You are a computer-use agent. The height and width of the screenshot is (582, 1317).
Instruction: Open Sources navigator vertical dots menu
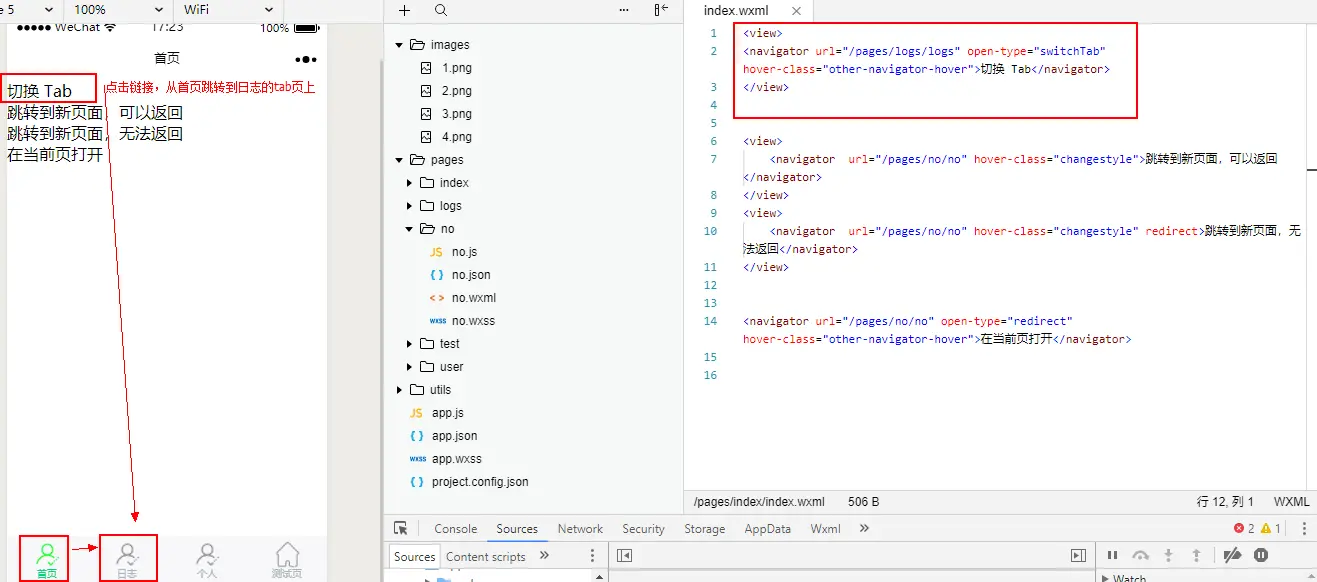tap(592, 556)
